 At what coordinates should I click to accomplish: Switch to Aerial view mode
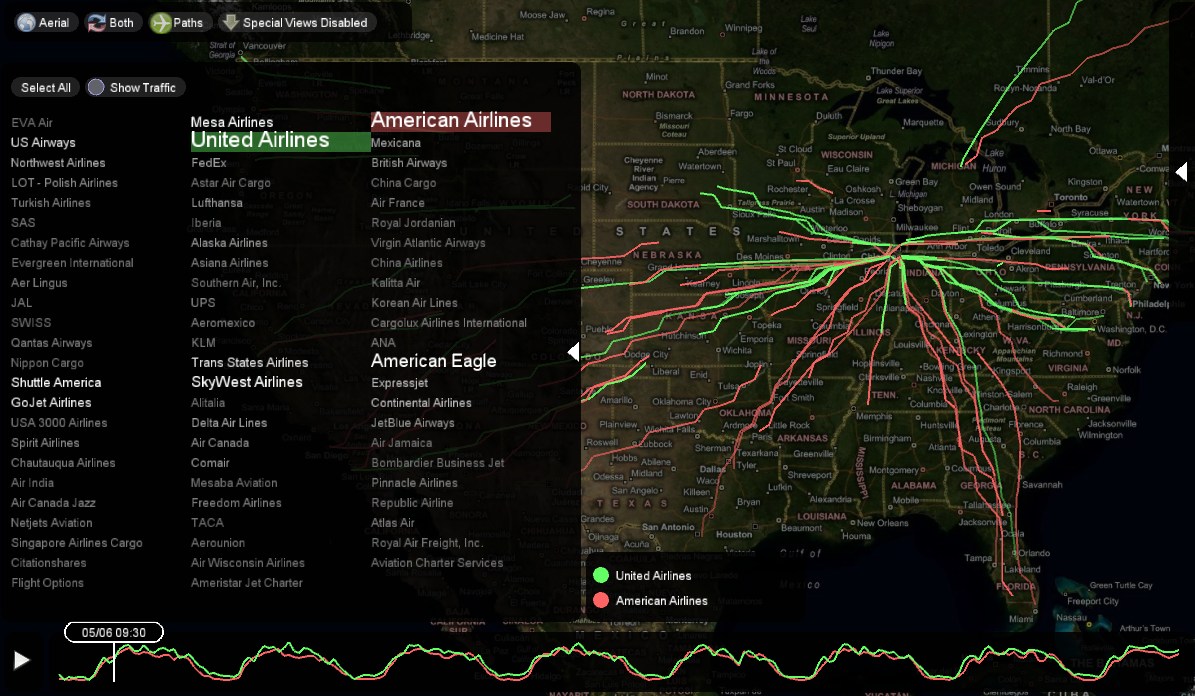pos(44,23)
